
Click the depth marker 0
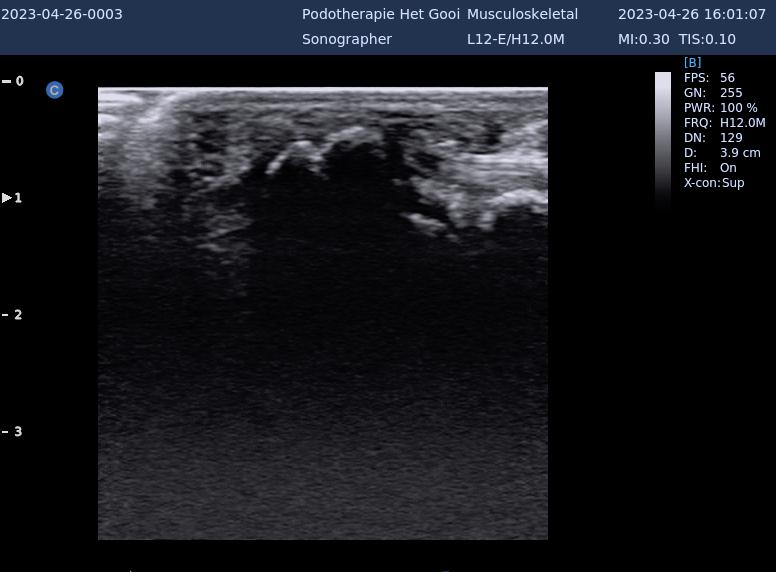click(x=19, y=81)
